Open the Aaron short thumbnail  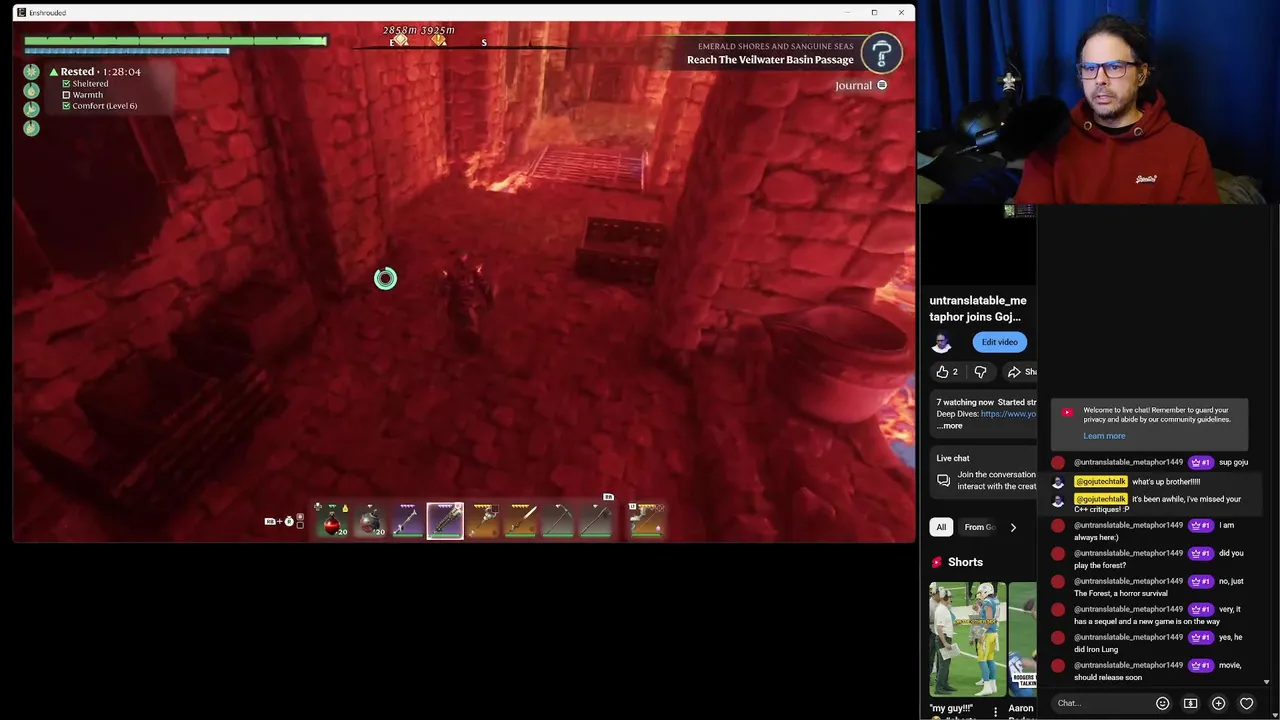pyautogui.click(x=1022, y=639)
